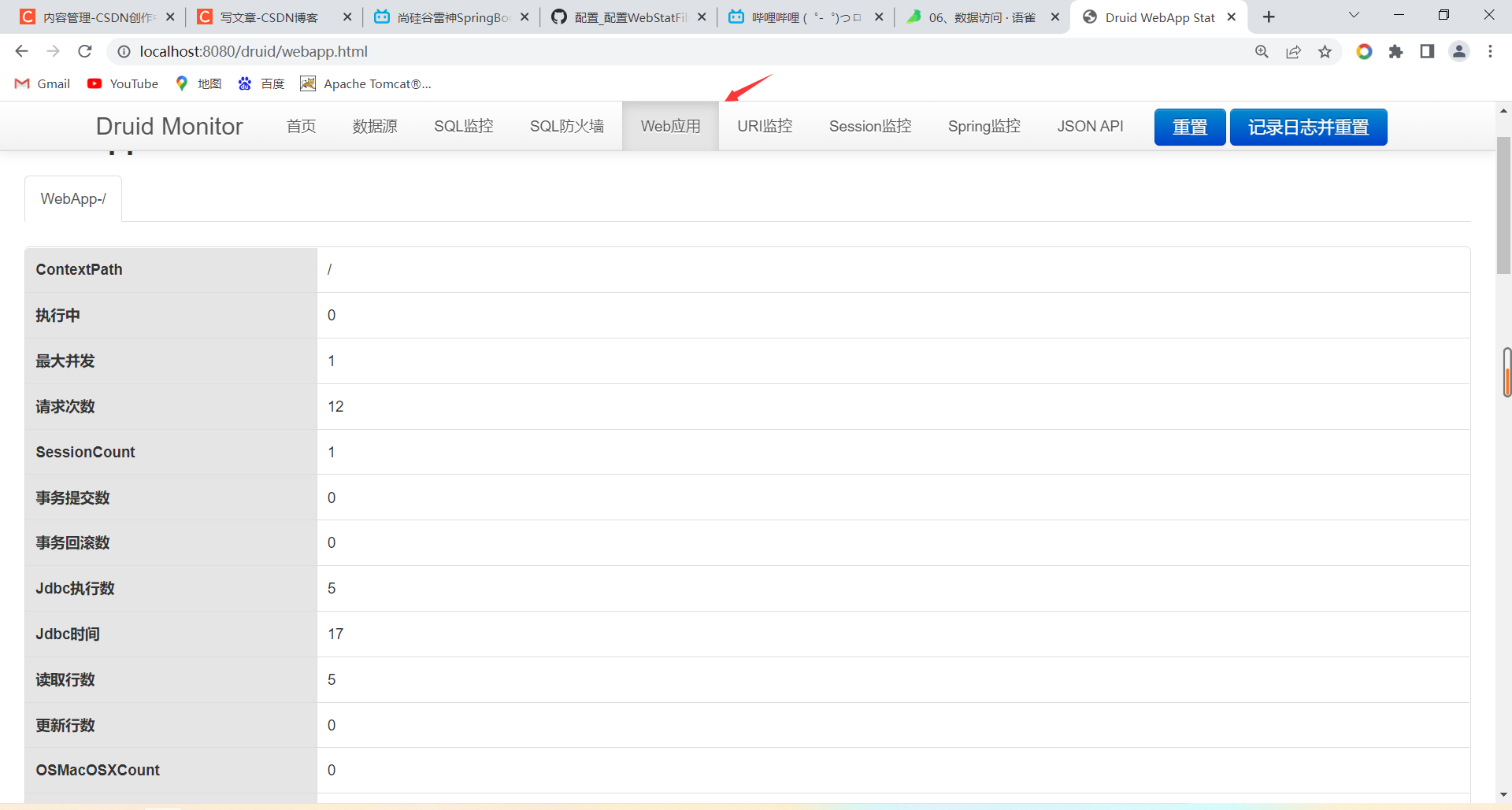Open the JSON API navigation item
1512x810 pixels.
pos(1090,126)
